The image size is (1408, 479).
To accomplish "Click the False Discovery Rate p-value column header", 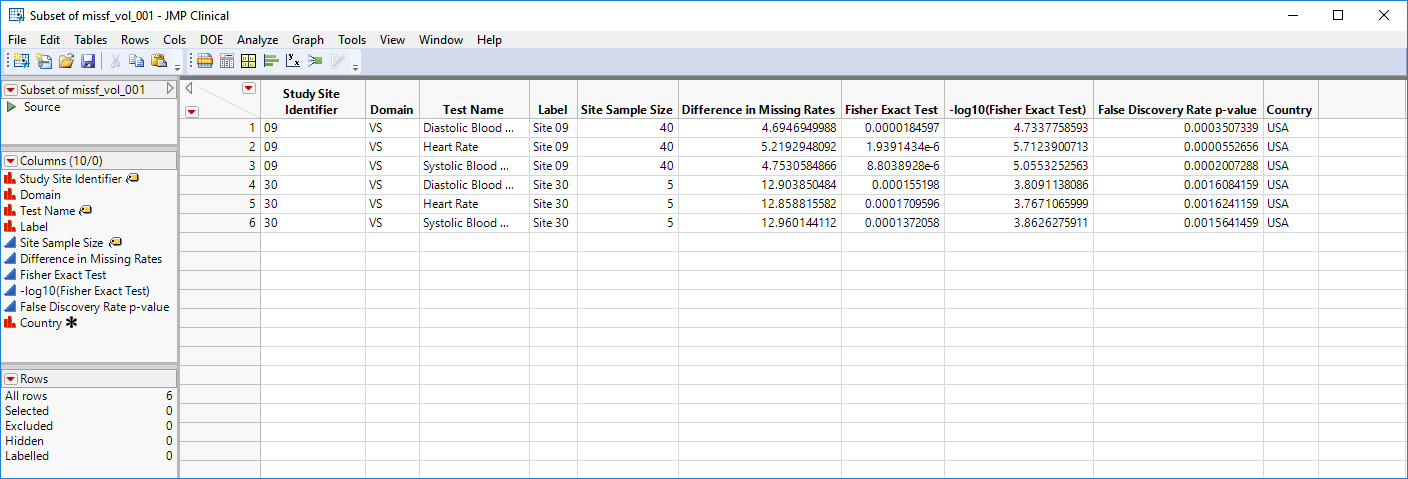I will (x=1177, y=110).
